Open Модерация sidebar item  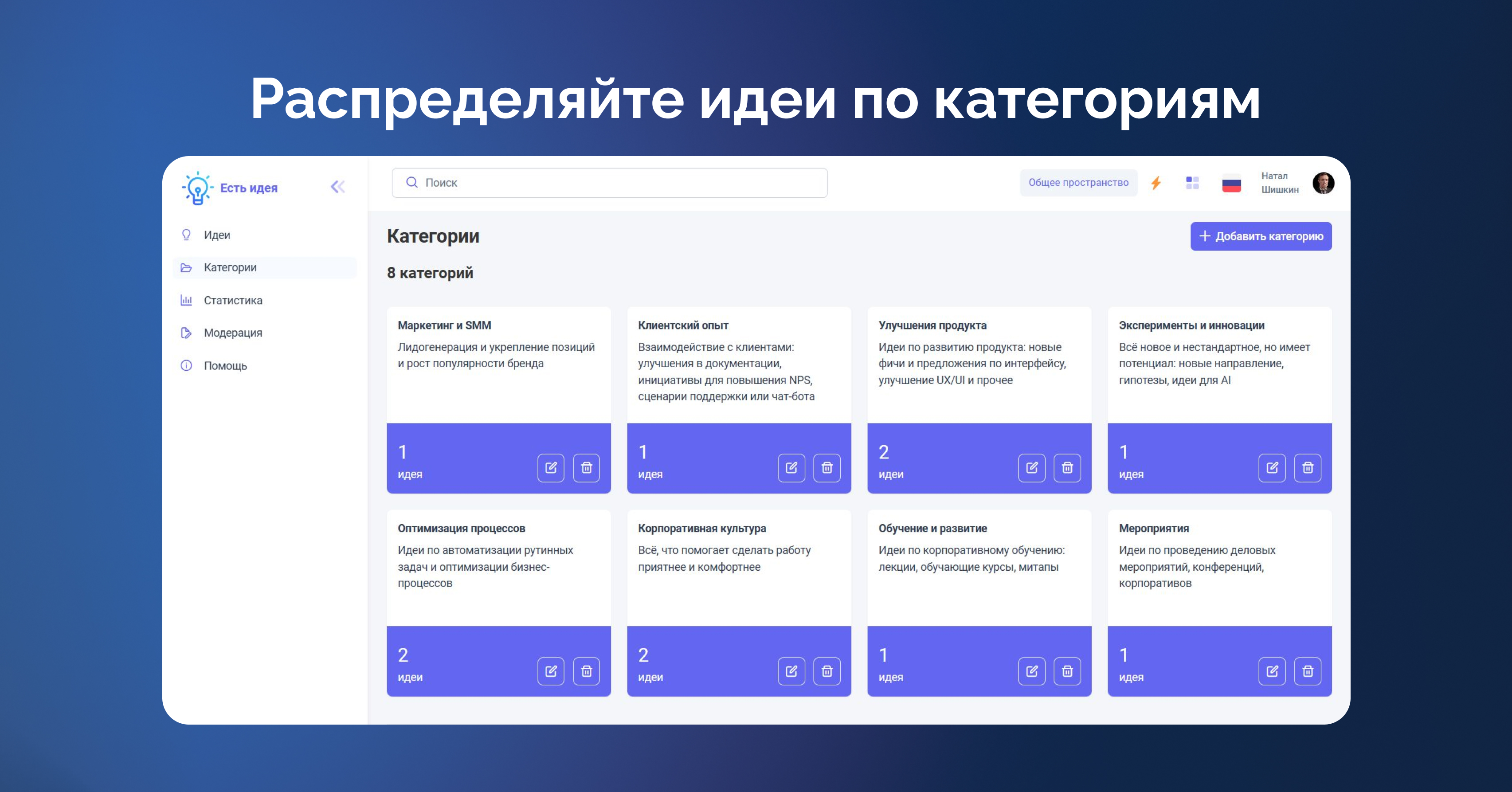tap(232, 333)
